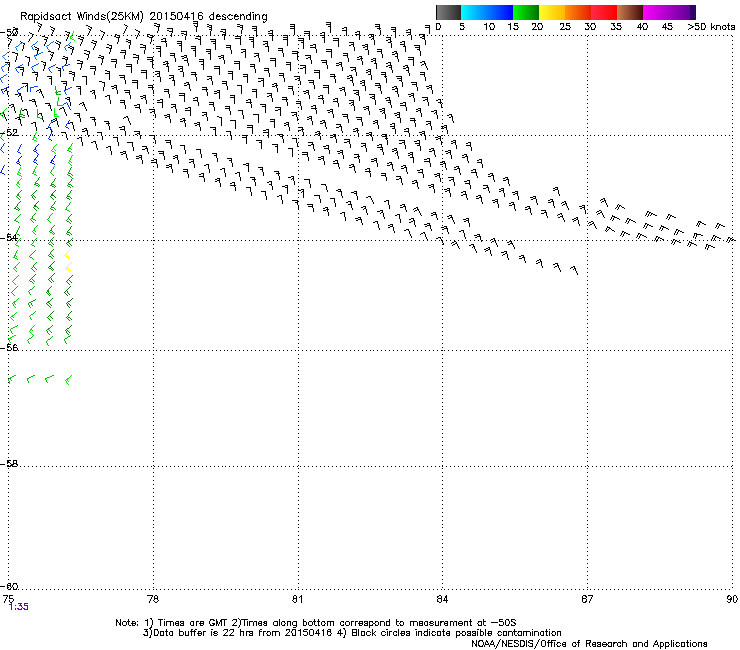Pick the orange 25-30 knots color segment
Screen dimensions: 740x650
click(x=578, y=12)
